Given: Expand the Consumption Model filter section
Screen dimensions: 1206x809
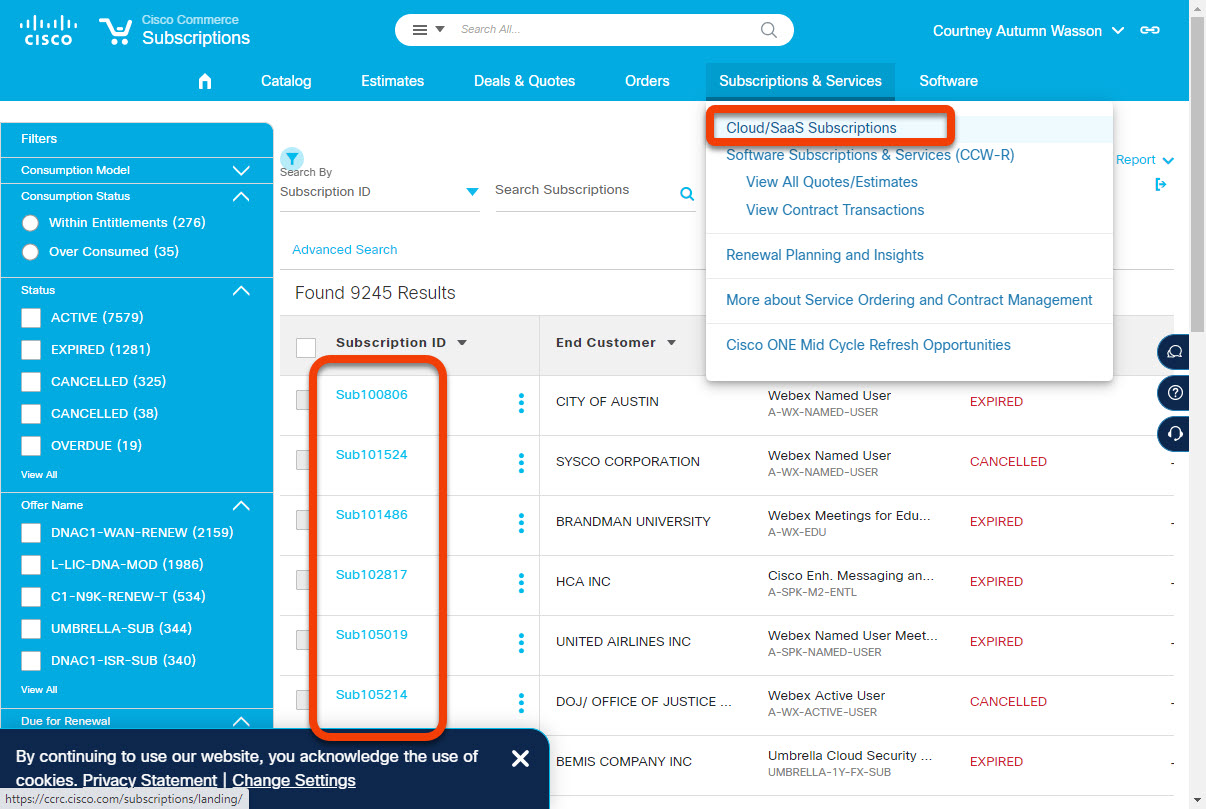Looking at the screenshot, I should point(240,170).
